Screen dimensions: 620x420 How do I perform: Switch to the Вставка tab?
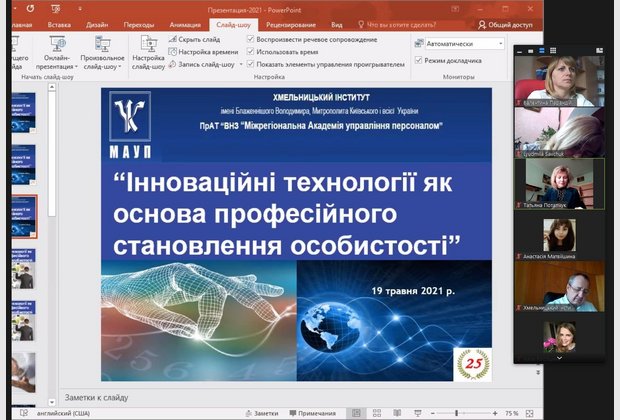point(59,25)
